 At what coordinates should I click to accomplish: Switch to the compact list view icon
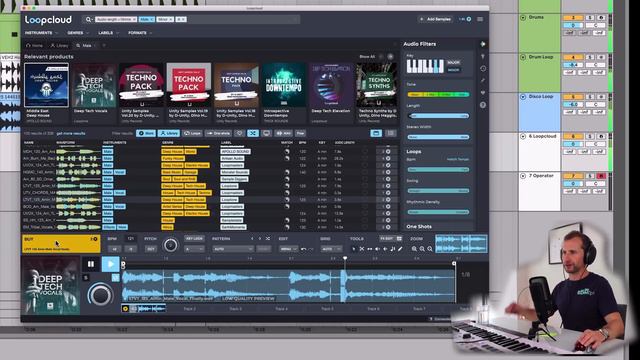(x=391, y=133)
